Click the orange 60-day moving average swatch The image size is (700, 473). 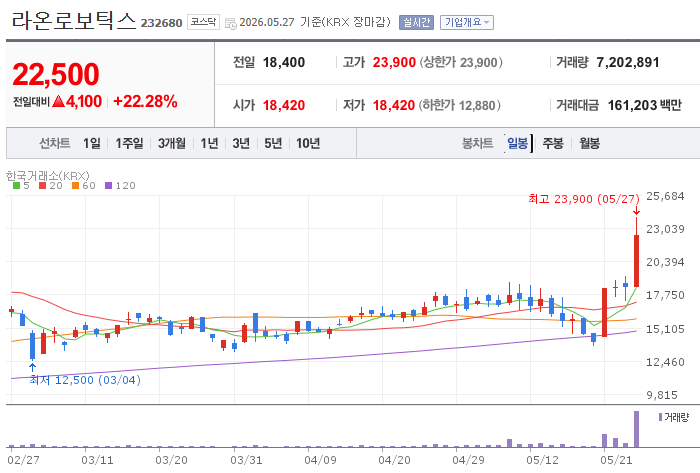tap(75, 186)
